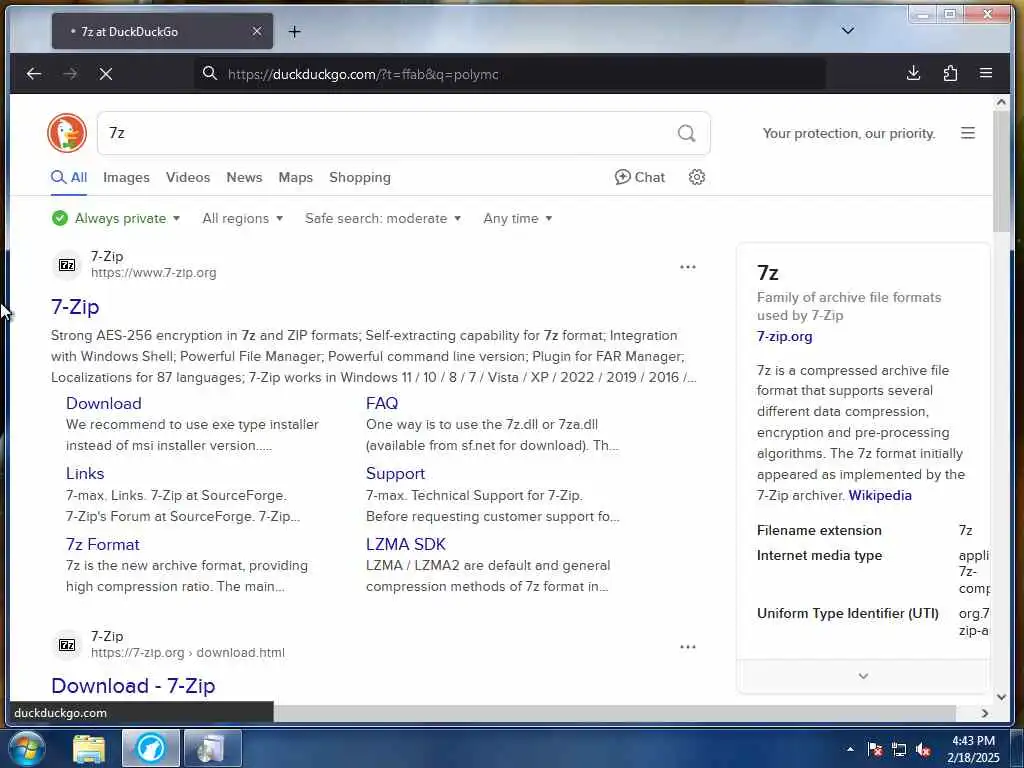Switch to Maps results tab

pyautogui.click(x=295, y=177)
